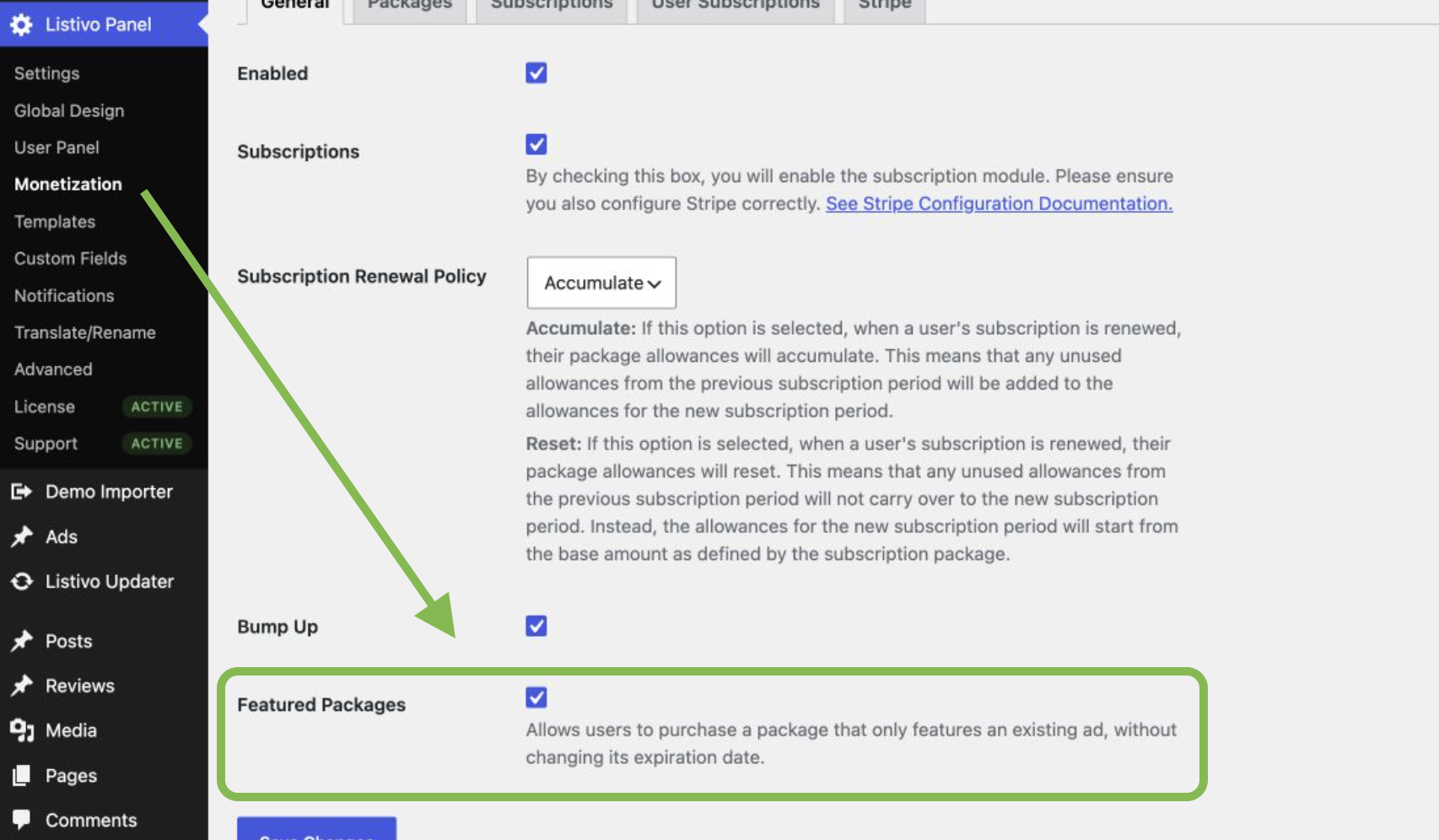Disable the Bump Up checkbox
This screenshot has width=1439, height=840.
pos(536,626)
